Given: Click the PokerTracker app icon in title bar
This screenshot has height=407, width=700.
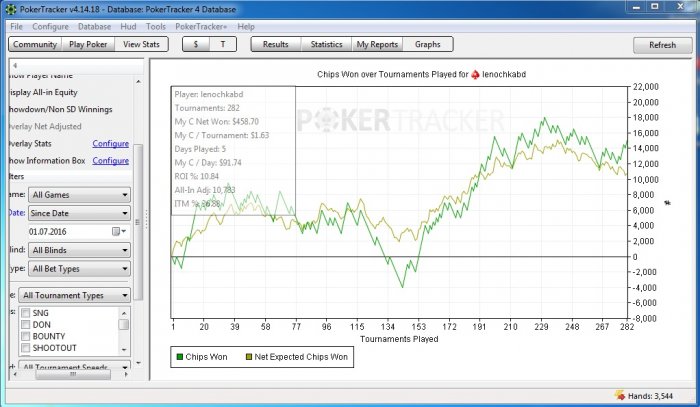Looking at the screenshot, I should 11,9.
